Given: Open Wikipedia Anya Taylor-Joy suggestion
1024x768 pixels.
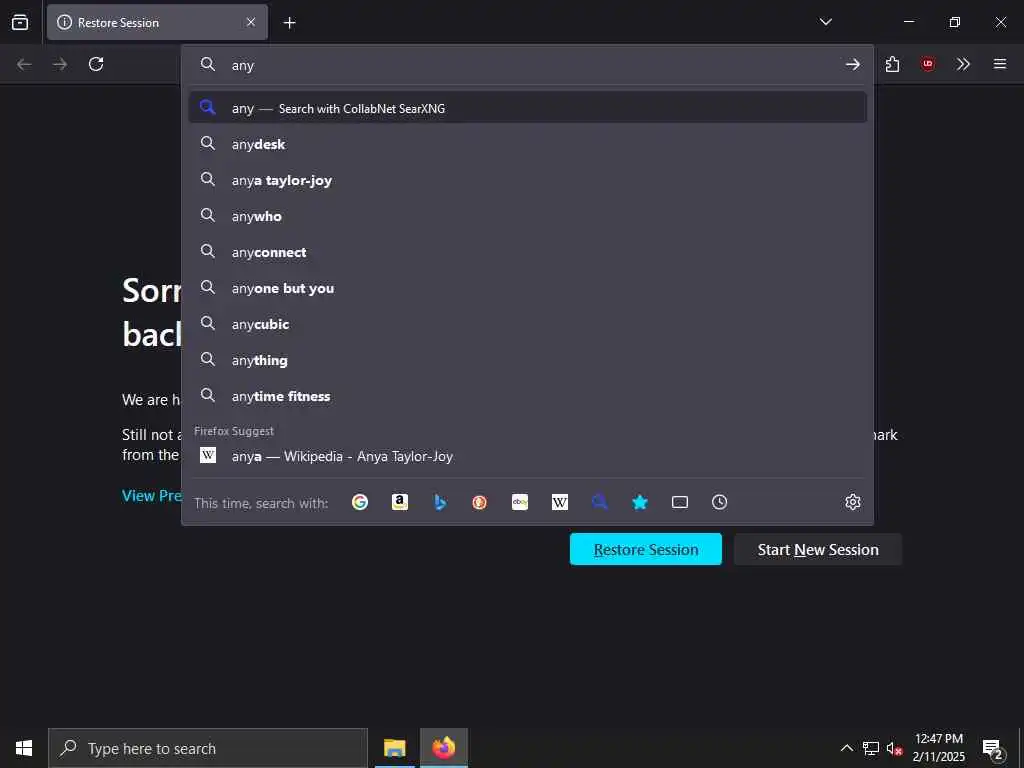Looking at the screenshot, I should coord(528,456).
